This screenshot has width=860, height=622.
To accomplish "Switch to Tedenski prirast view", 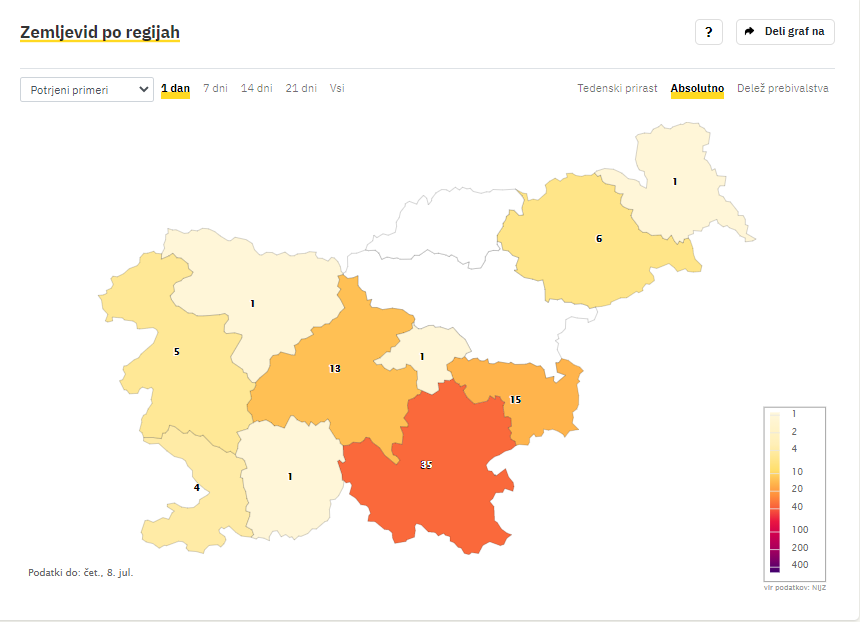I will pos(617,88).
